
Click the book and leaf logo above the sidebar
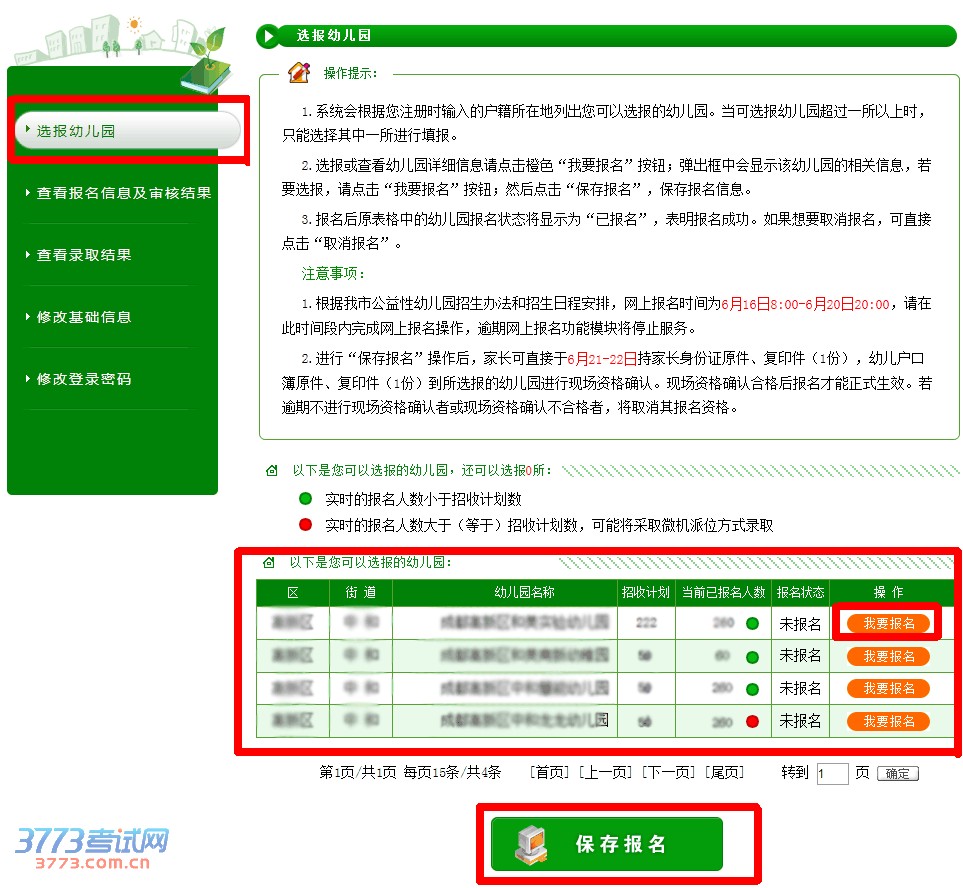coord(210,62)
